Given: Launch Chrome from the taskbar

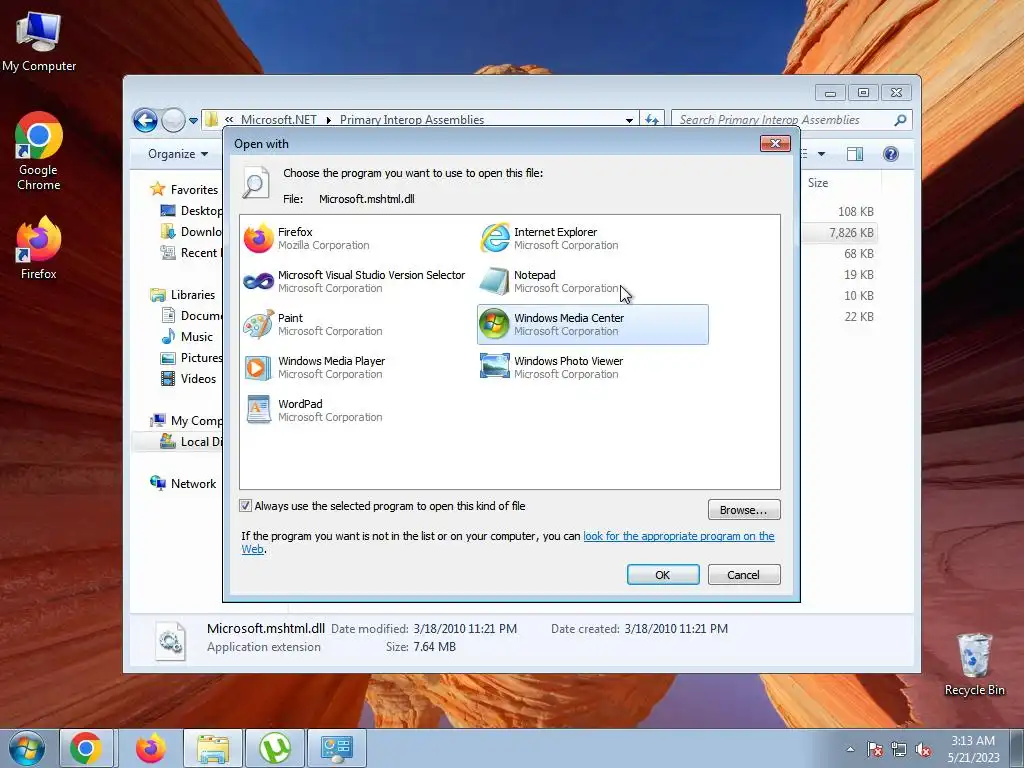Looking at the screenshot, I should (x=86, y=748).
